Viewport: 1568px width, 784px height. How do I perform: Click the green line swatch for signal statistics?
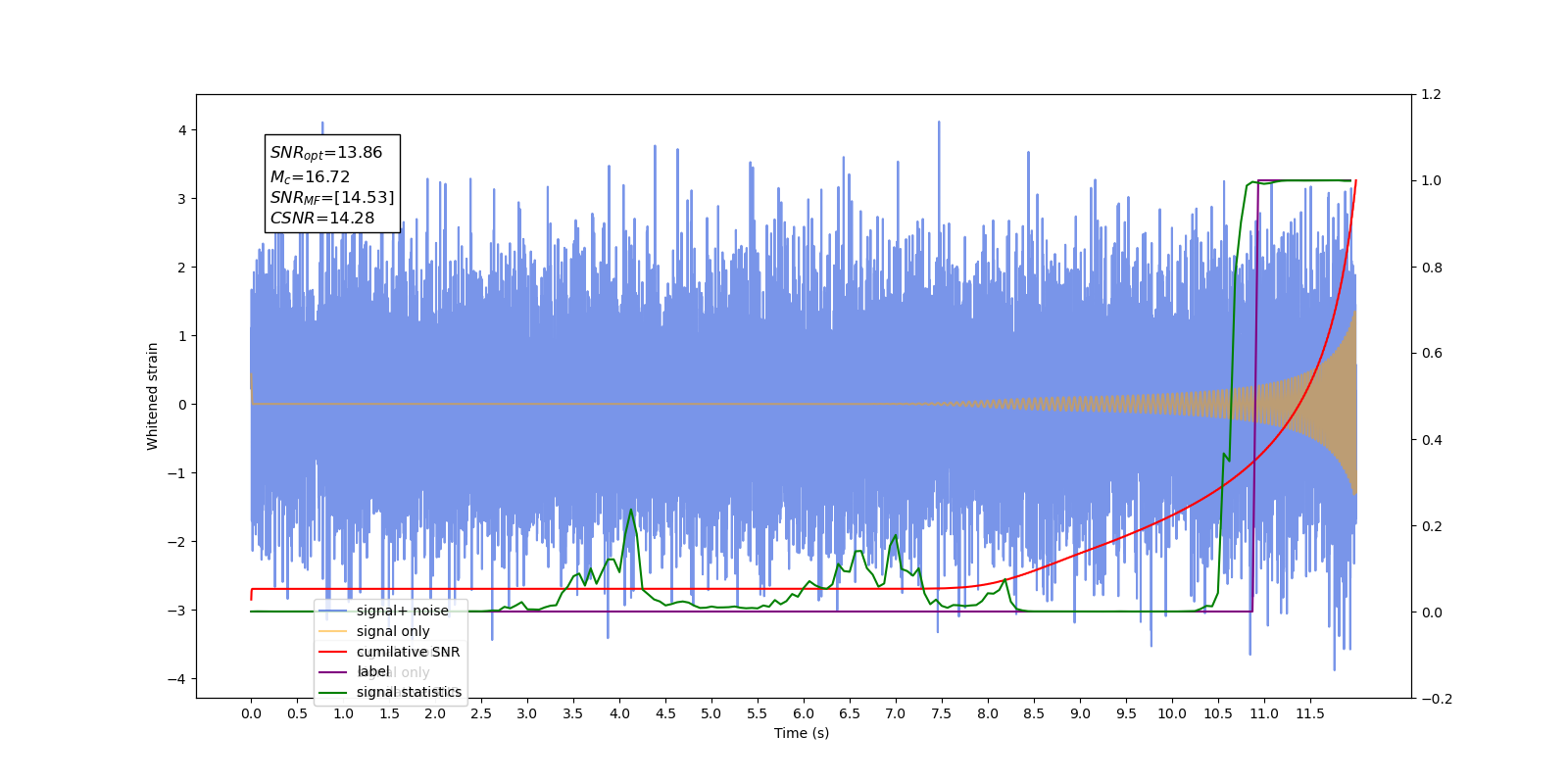pyautogui.click(x=333, y=693)
